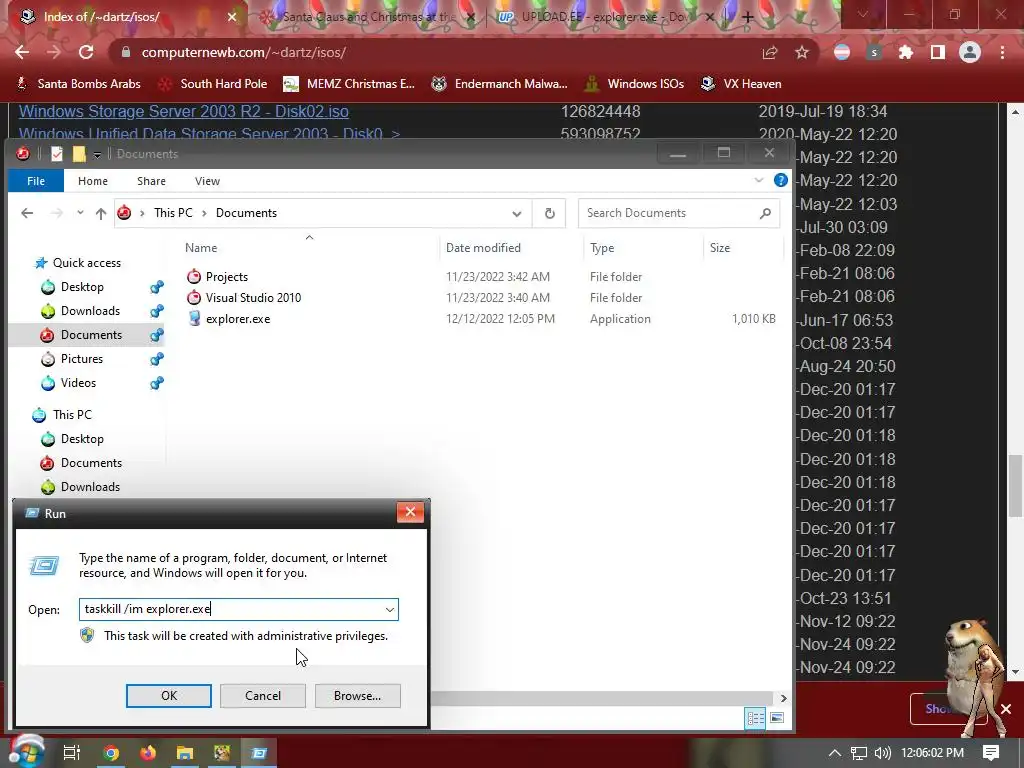
Task: Open Chrome profile avatar
Action: 970,52
